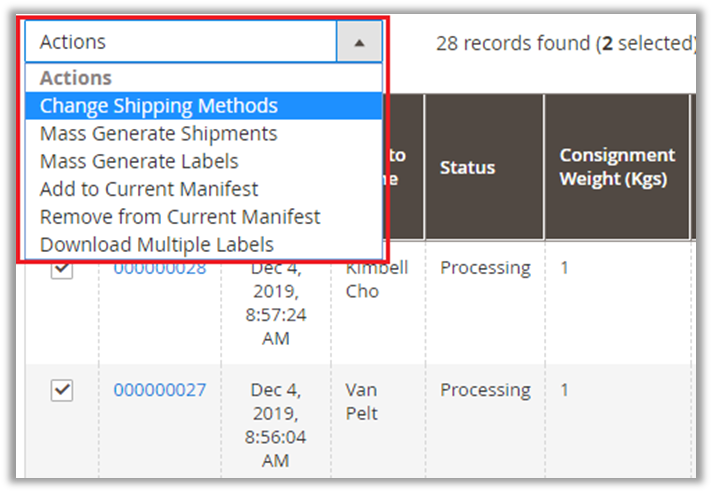Click the Actions header label in list

point(76,78)
